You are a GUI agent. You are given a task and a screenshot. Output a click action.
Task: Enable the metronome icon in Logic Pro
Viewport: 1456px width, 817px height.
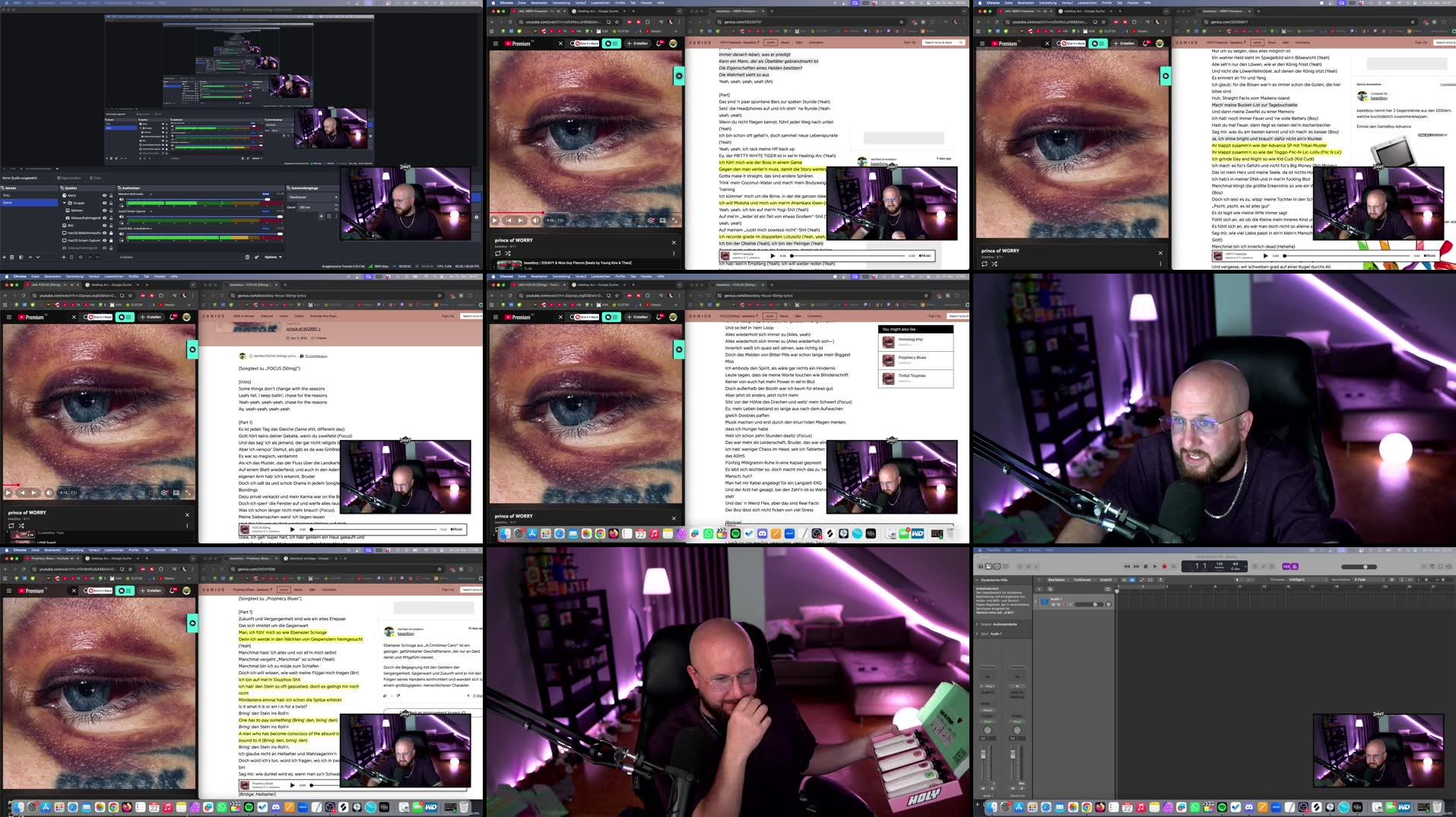tap(1295, 566)
